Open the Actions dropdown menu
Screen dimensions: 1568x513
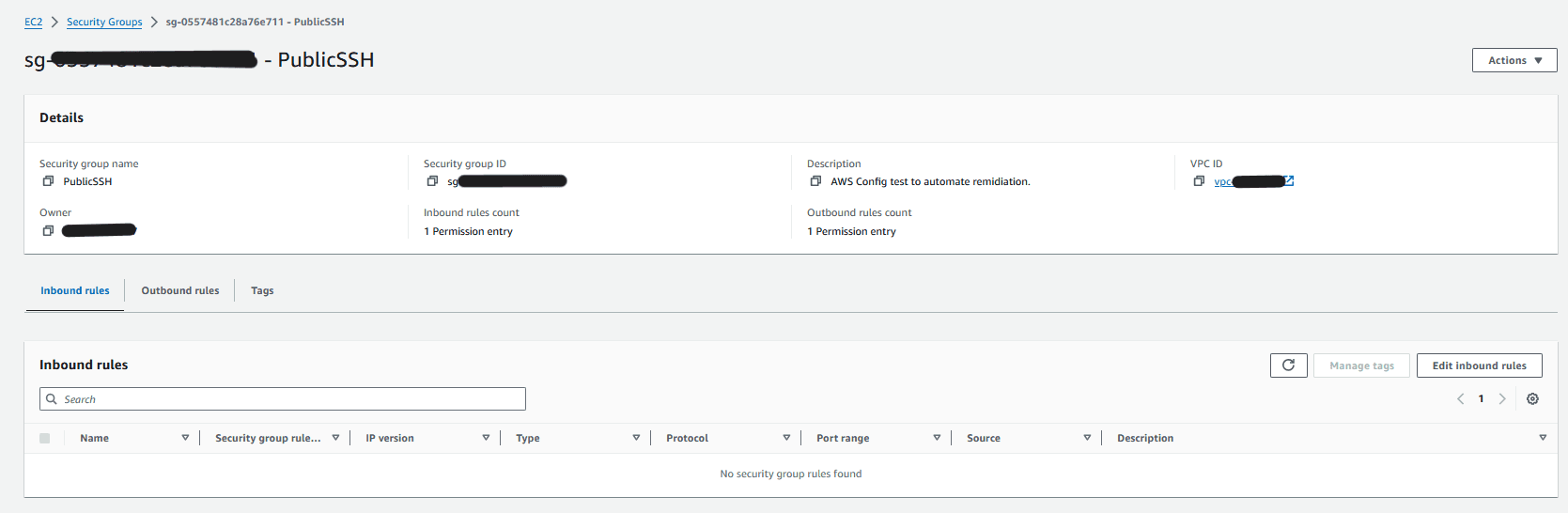[1514, 60]
